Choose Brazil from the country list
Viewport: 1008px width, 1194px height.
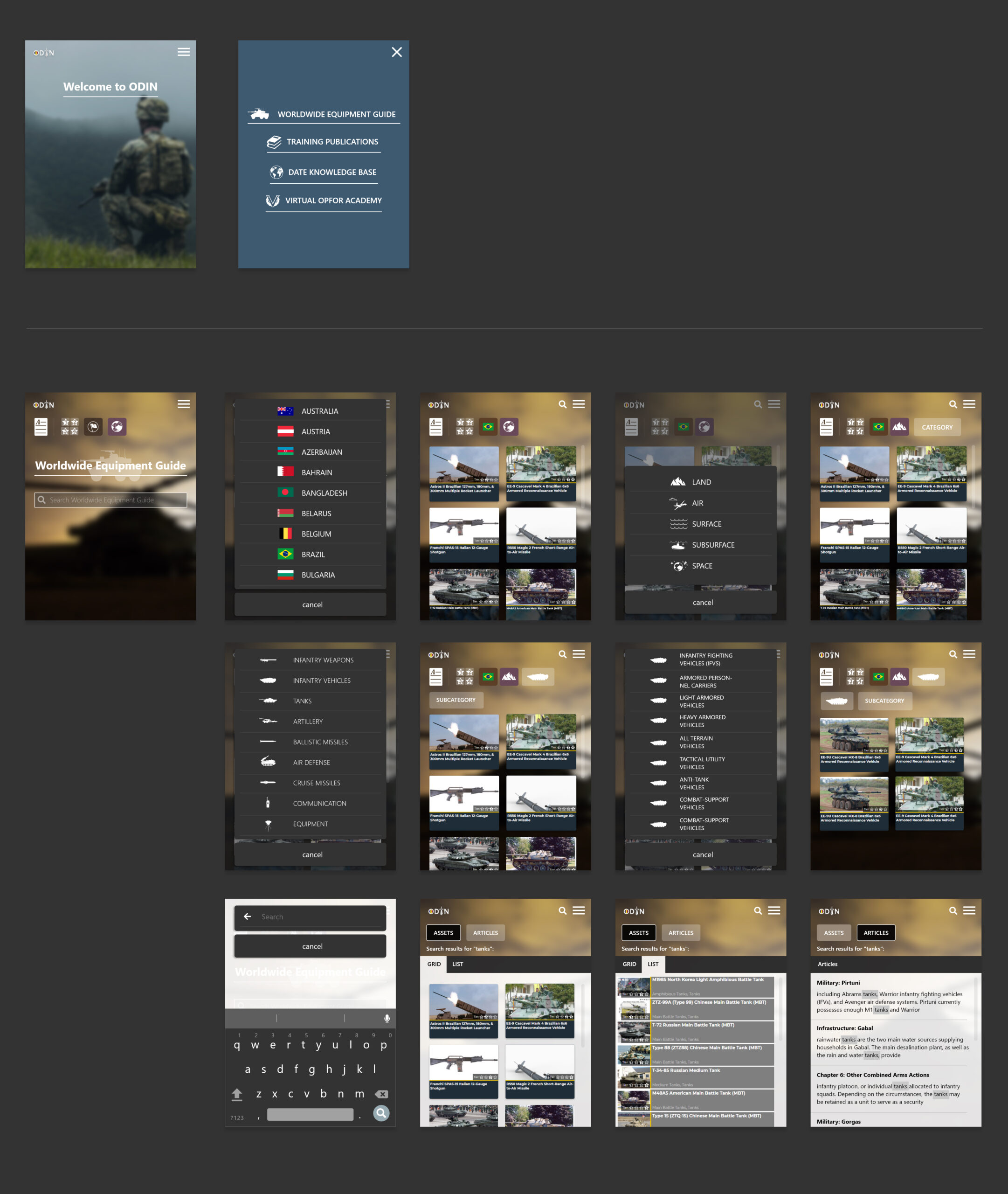(310, 555)
